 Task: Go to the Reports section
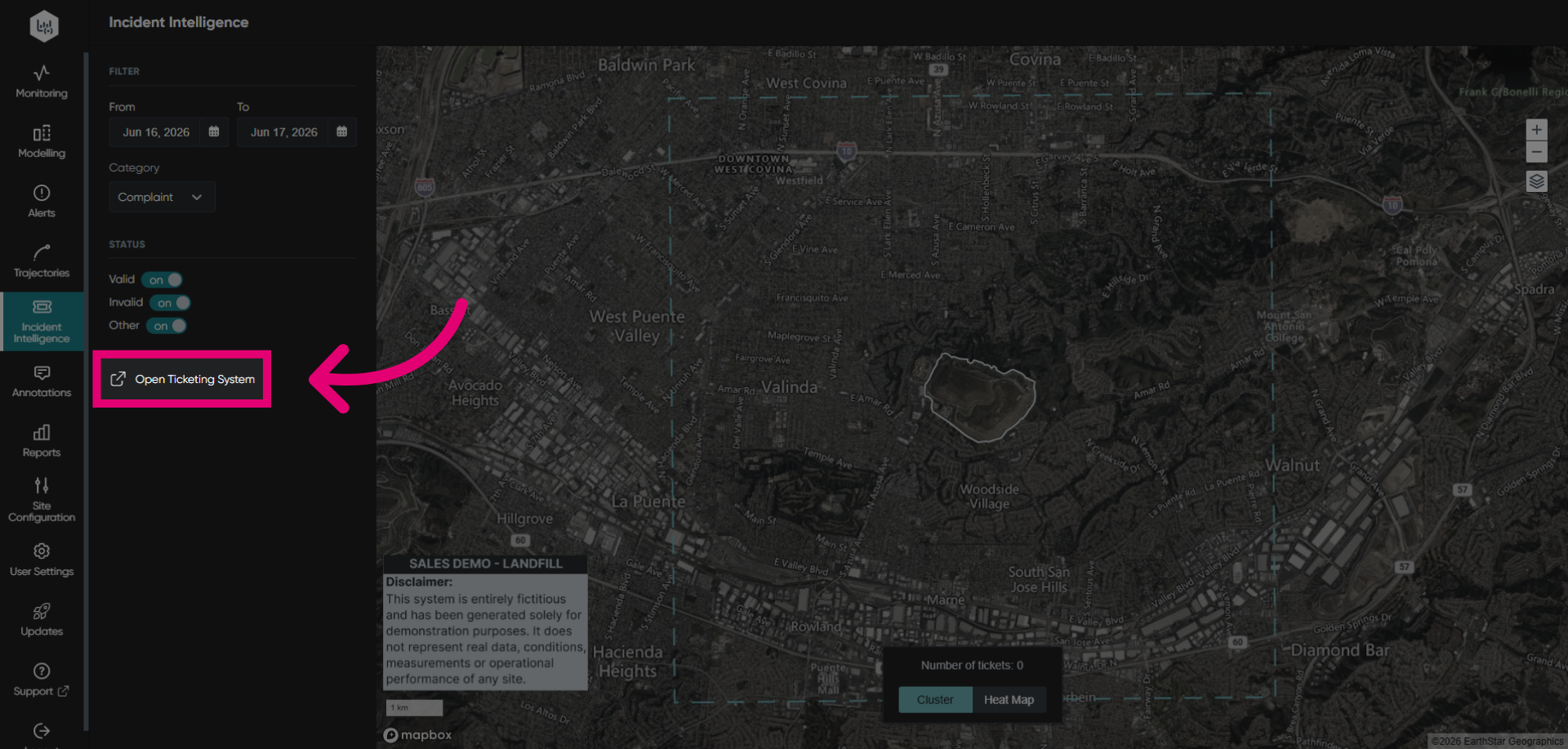pyautogui.click(x=42, y=441)
